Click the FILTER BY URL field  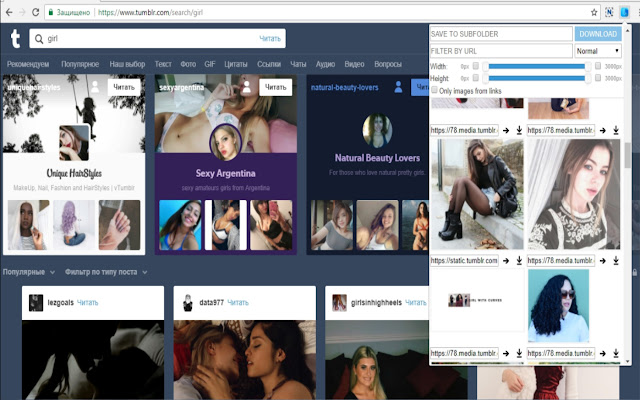coord(501,51)
